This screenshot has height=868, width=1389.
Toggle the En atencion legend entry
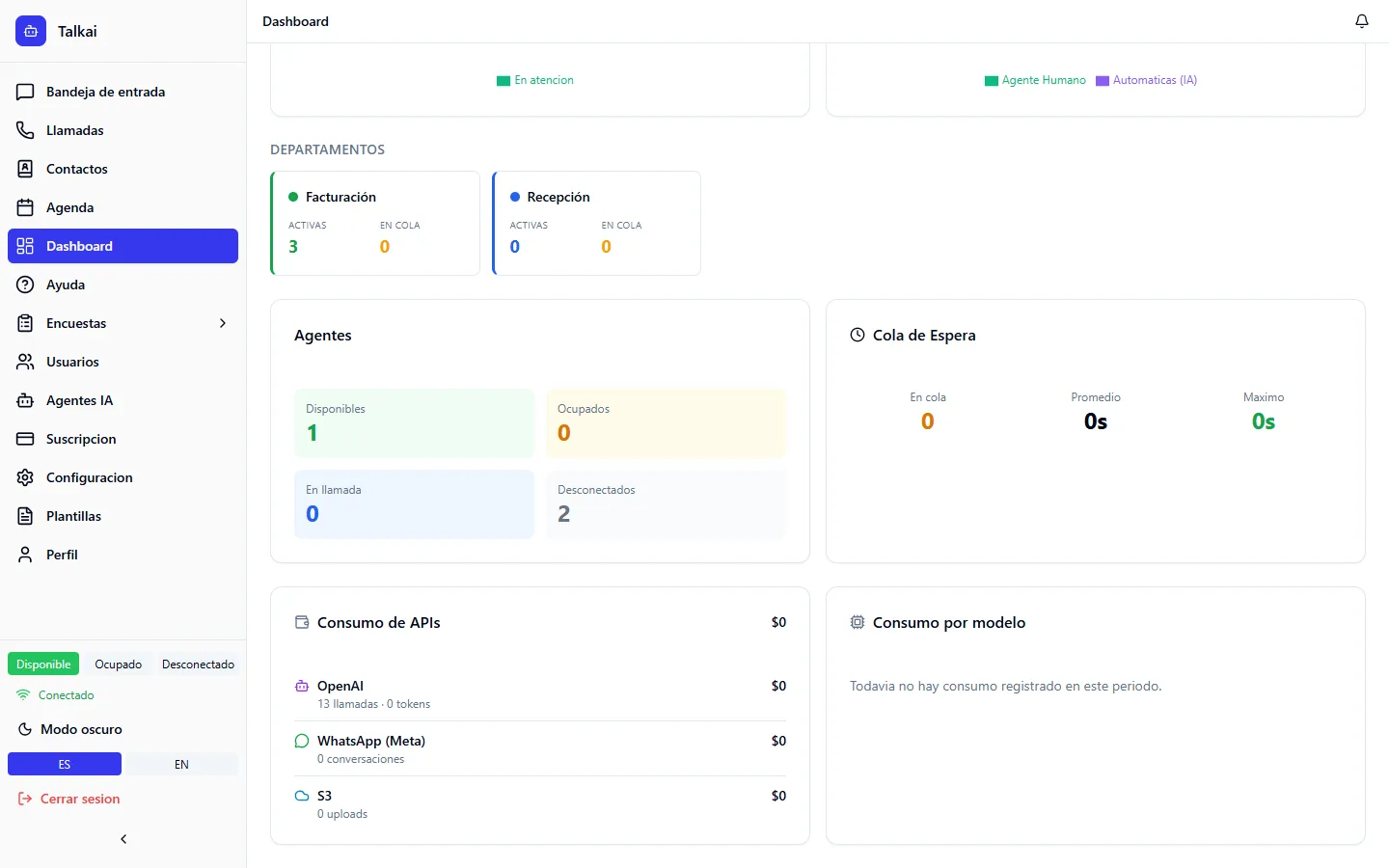coord(535,80)
